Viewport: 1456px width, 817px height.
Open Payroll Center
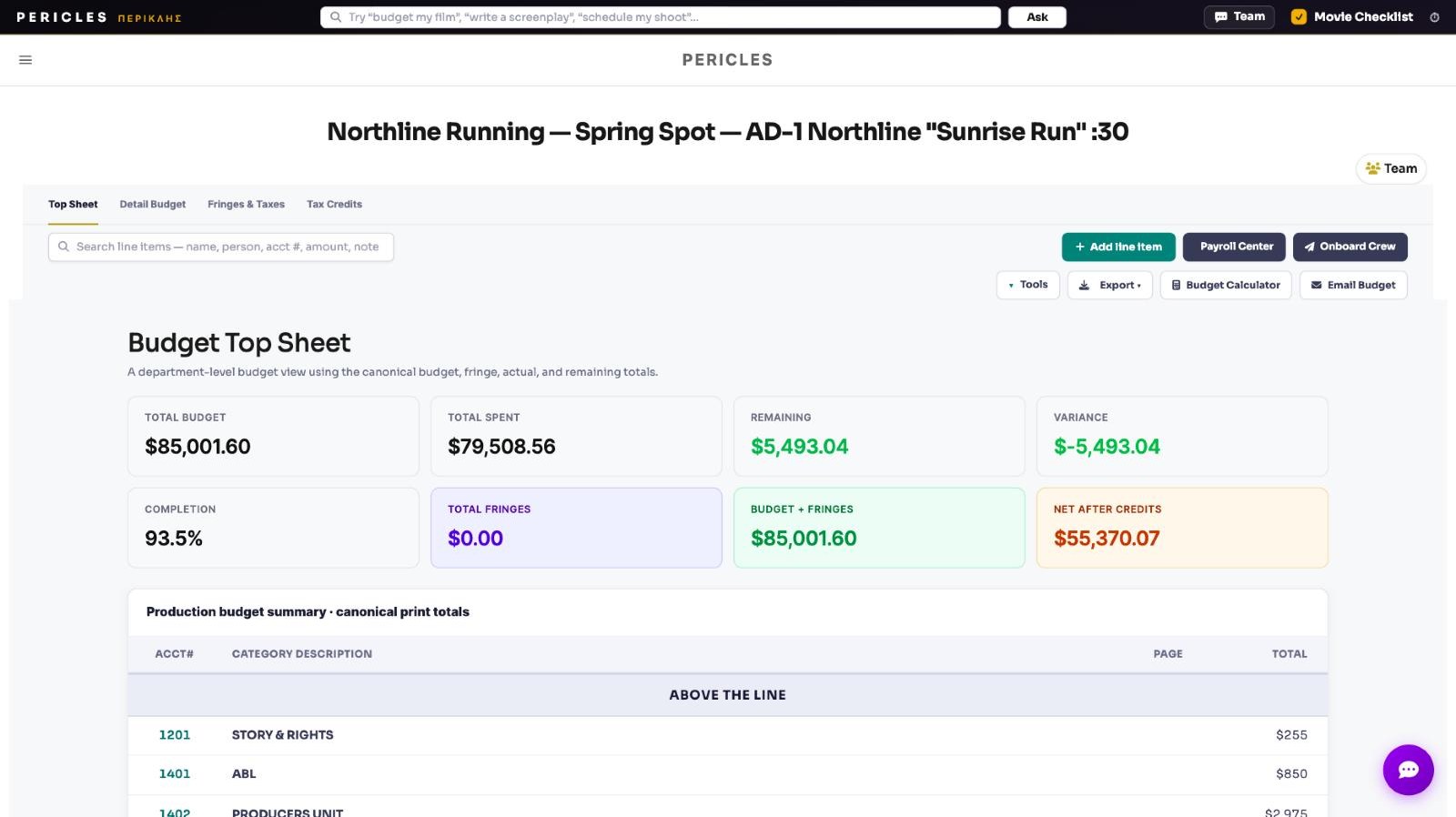pyautogui.click(x=1235, y=247)
